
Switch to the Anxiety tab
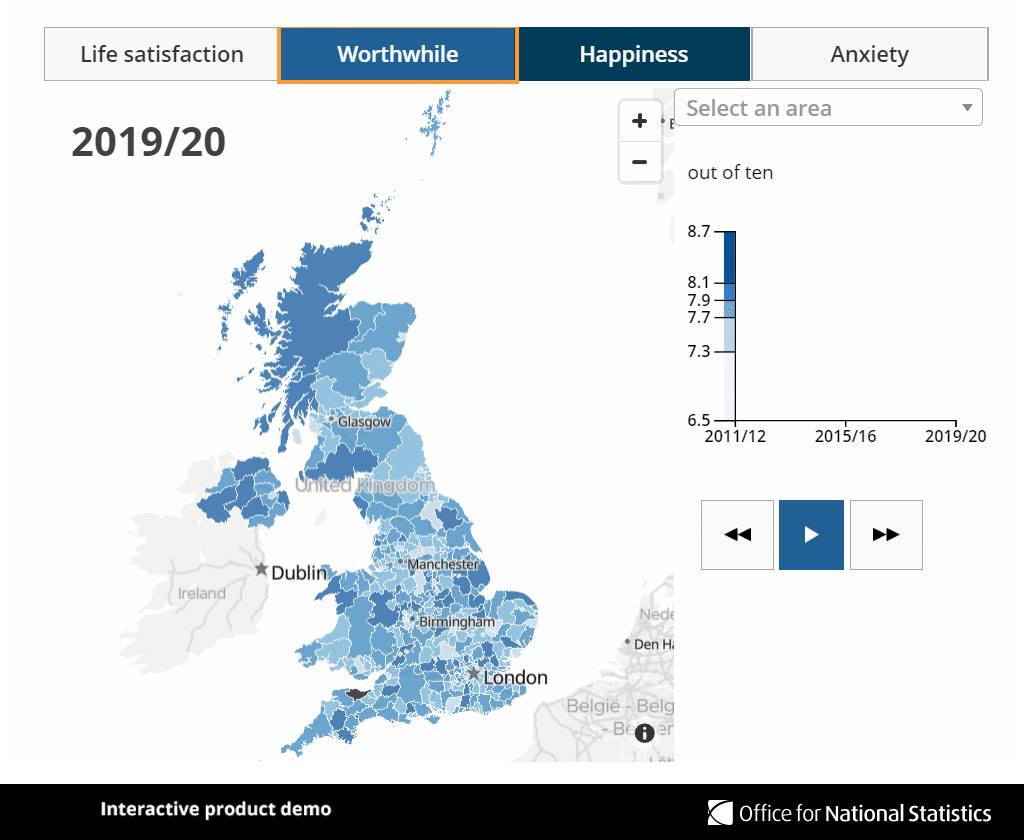[x=869, y=54]
